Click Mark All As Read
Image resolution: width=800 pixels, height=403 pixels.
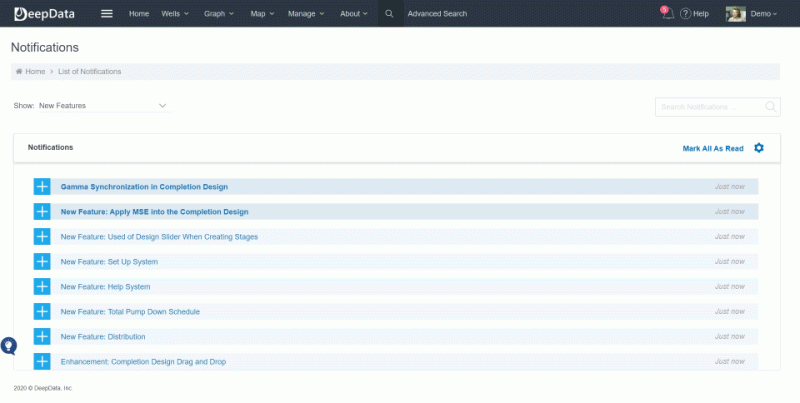pos(713,148)
